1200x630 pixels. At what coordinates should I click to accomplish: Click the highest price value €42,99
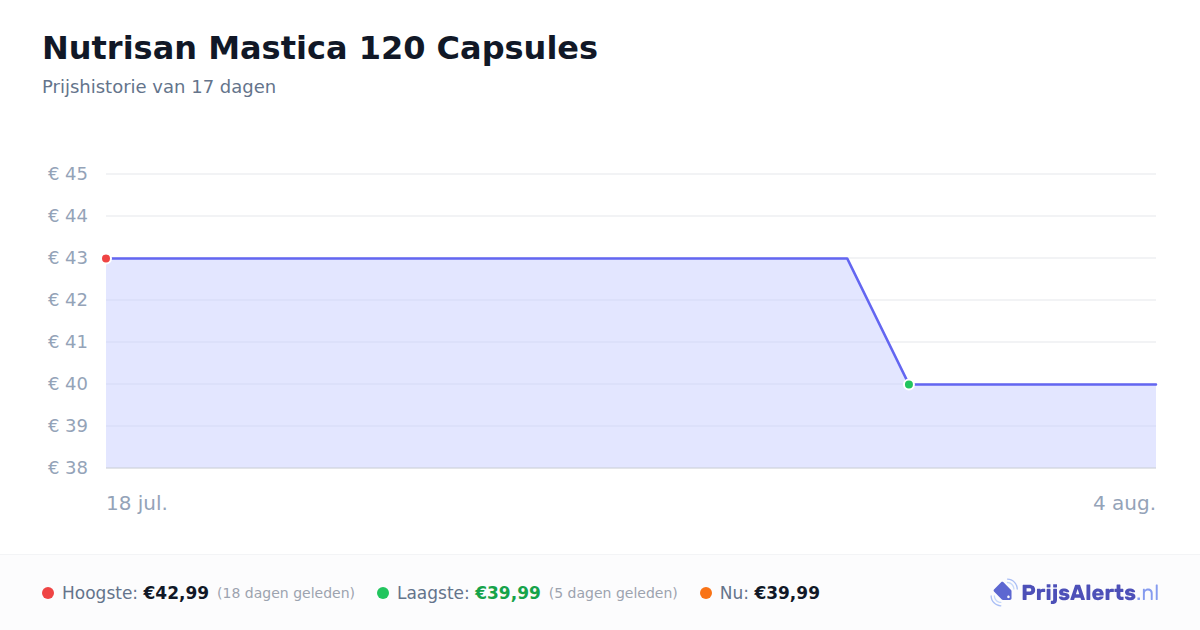click(x=176, y=593)
